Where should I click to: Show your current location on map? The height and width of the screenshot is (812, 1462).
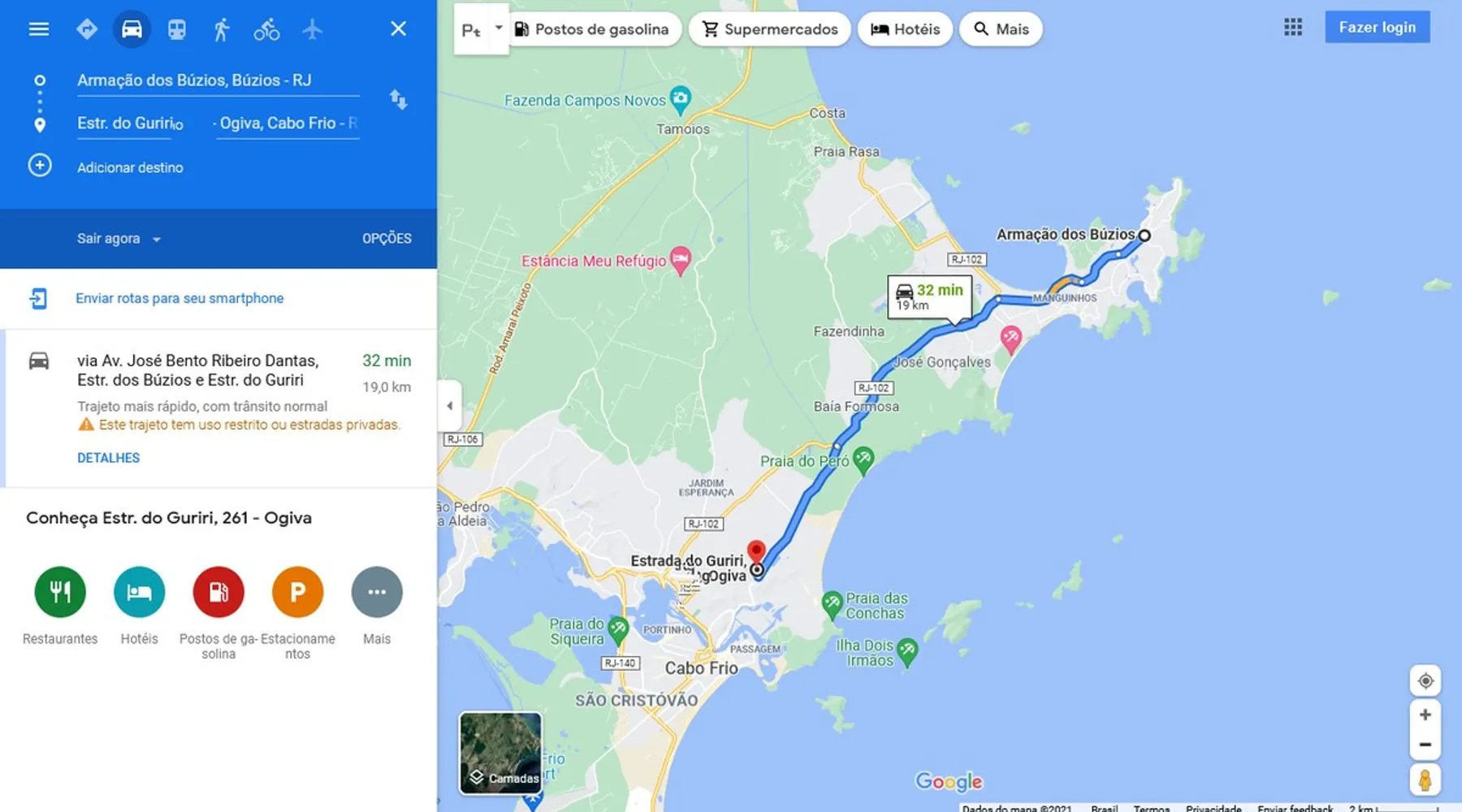click(x=1425, y=680)
